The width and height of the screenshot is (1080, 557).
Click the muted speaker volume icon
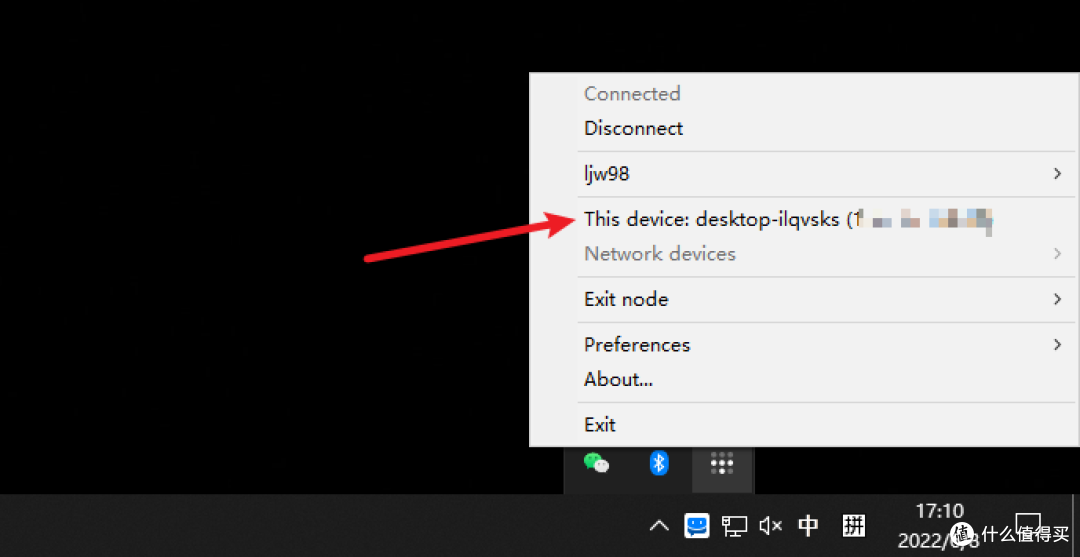(x=770, y=527)
